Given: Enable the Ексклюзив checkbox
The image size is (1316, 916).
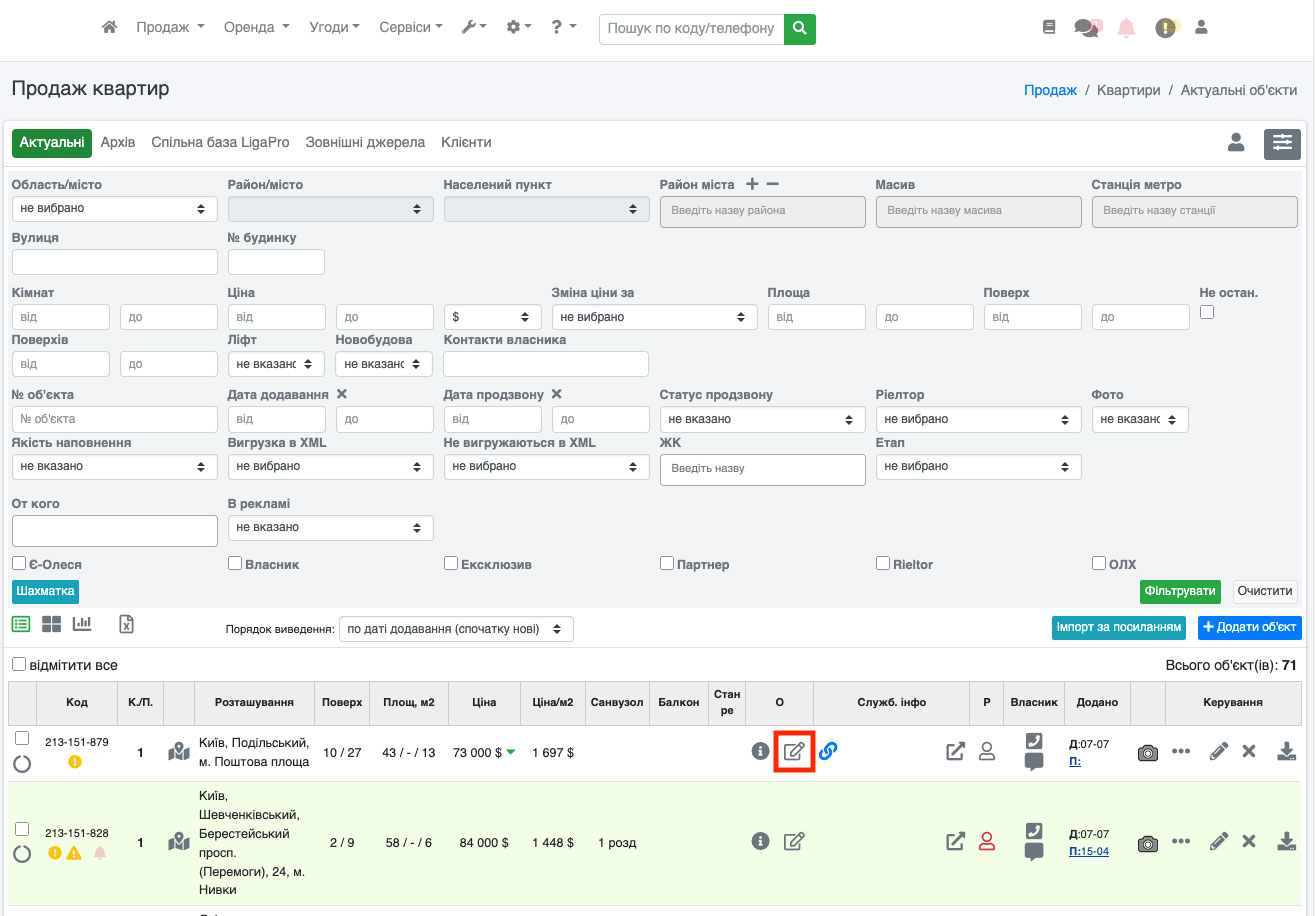Looking at the screenshot, I should 451,564.
